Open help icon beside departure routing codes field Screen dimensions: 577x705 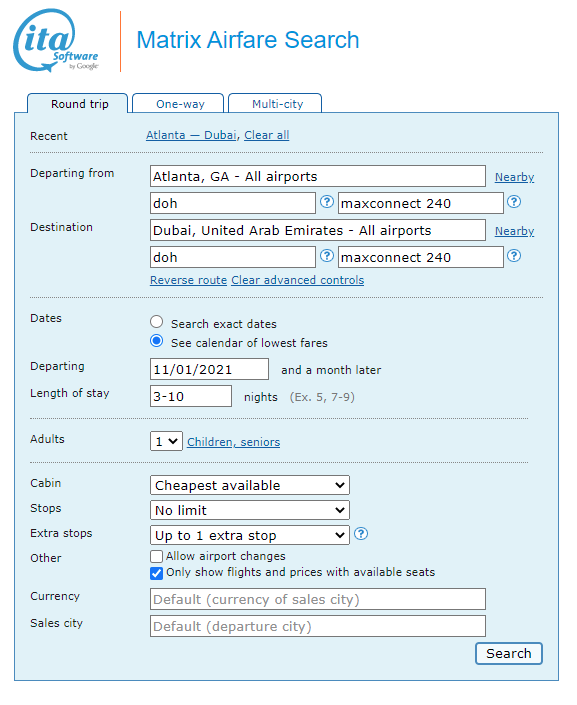pos(327,202)
